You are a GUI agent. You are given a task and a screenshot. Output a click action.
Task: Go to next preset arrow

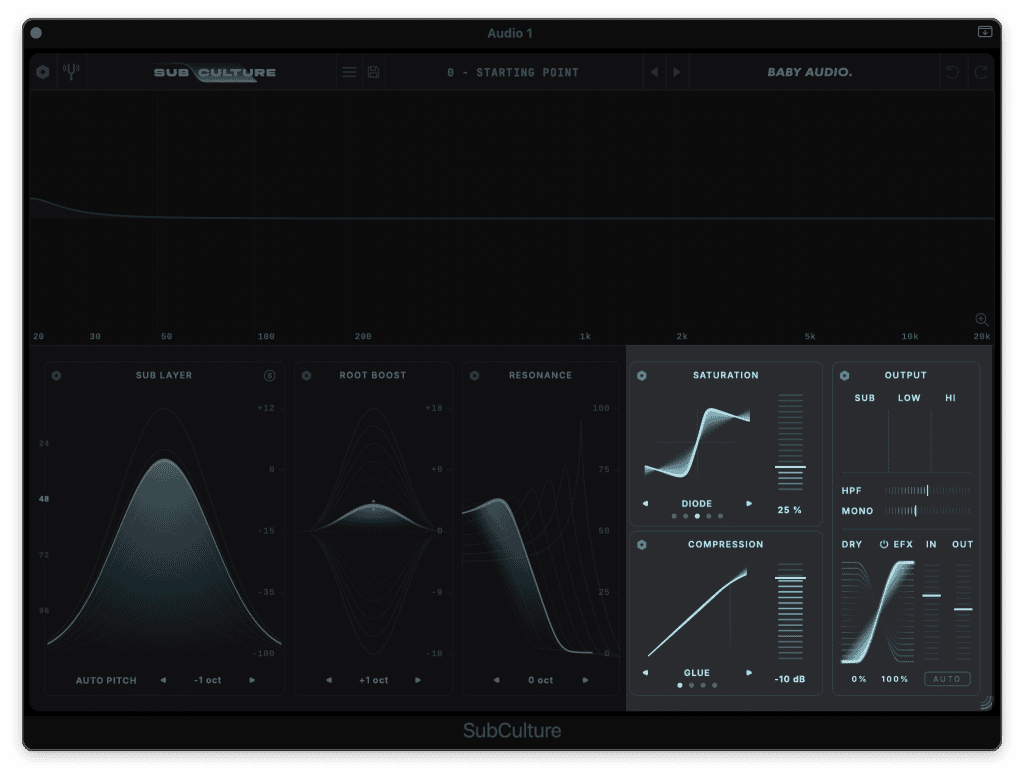click(x=677, y=72)
